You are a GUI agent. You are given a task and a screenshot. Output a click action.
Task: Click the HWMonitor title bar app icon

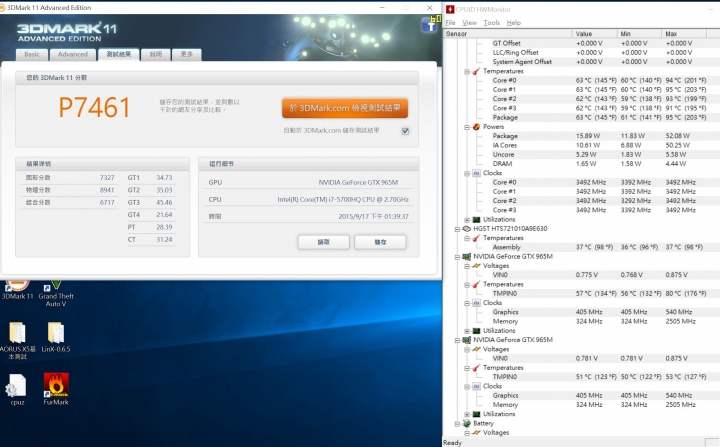[x=450, y=9]
